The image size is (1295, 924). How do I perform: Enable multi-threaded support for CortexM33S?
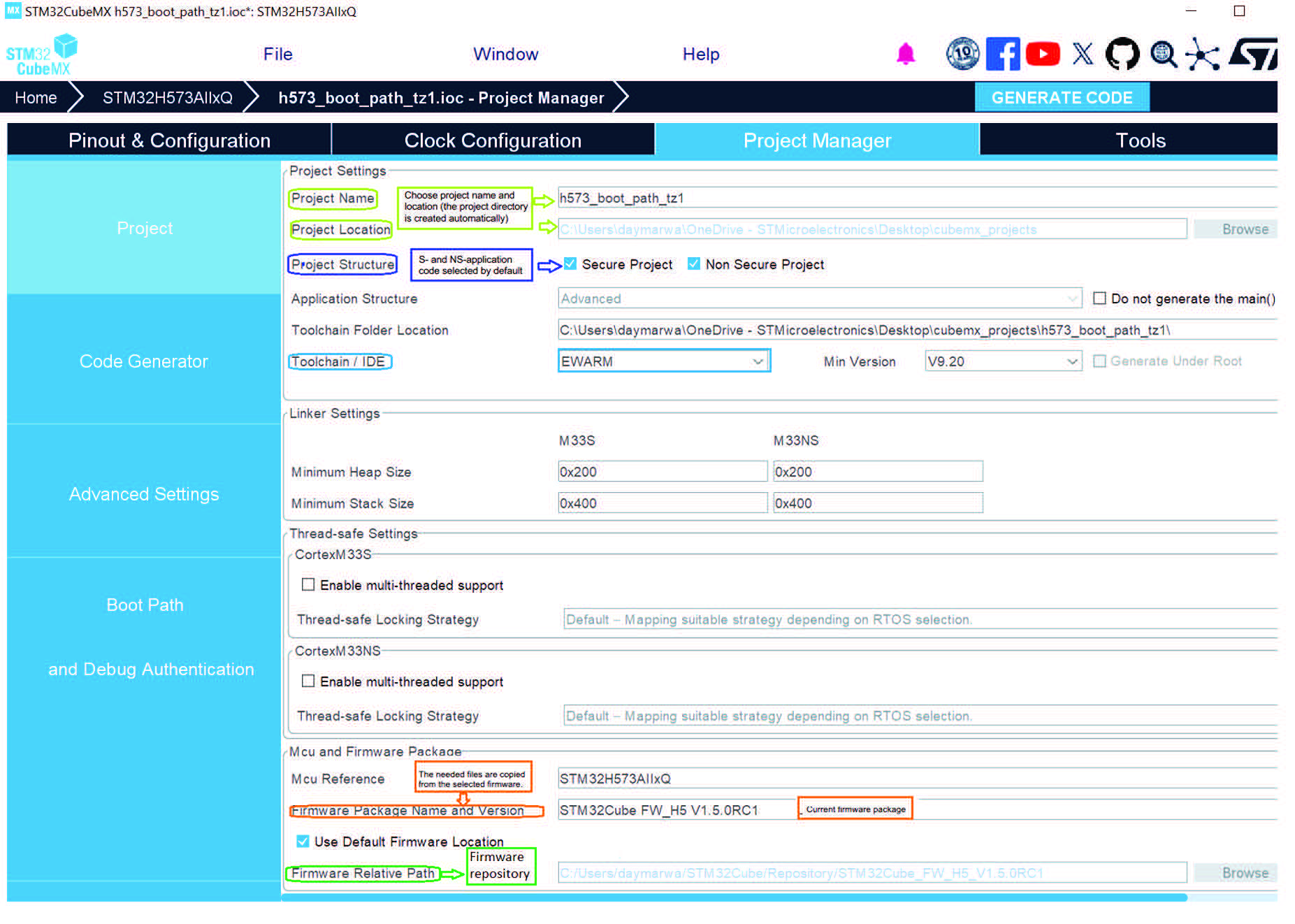[308, 584]
